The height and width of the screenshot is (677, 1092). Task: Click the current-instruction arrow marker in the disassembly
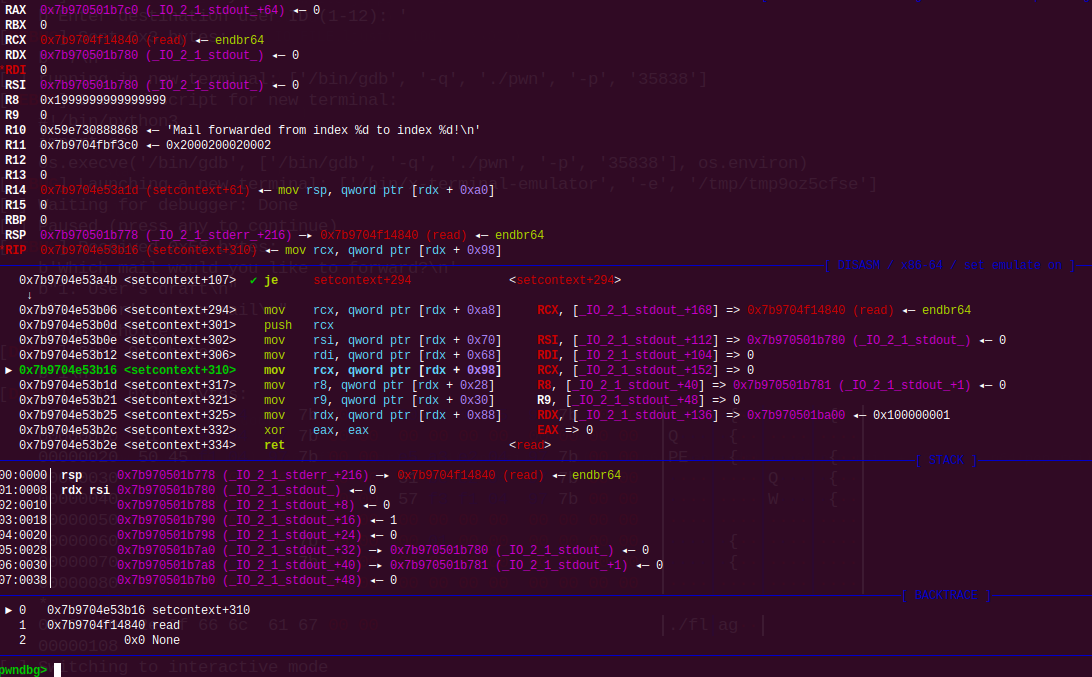click(10, 370)
